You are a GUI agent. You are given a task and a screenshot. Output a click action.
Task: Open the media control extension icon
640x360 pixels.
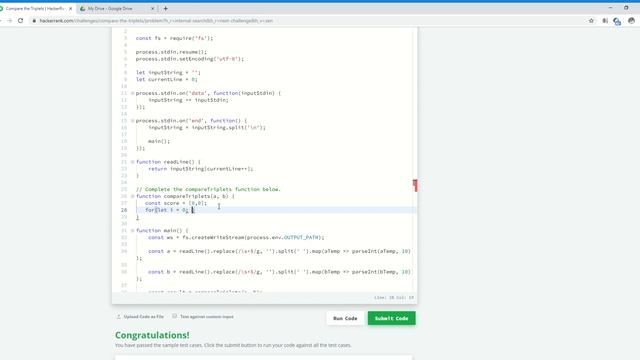coord(605,20)
